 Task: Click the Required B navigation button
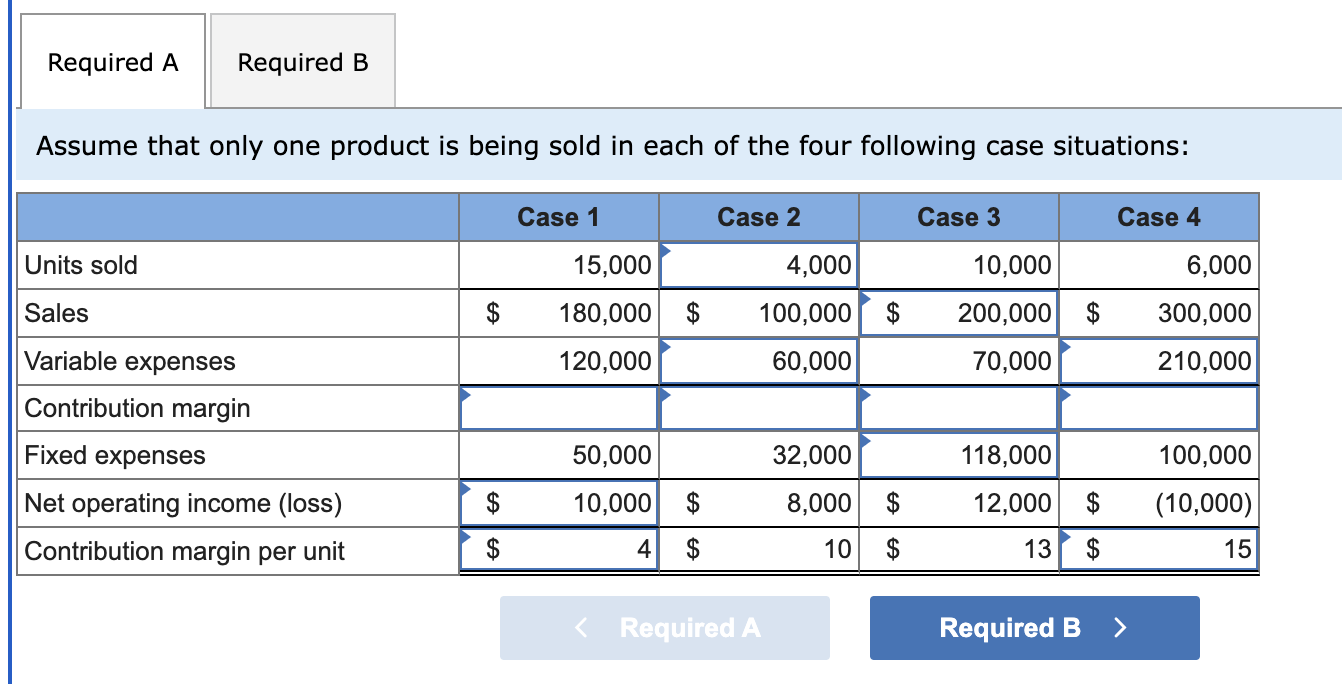pyautogui.click(x=1034, y=628)
